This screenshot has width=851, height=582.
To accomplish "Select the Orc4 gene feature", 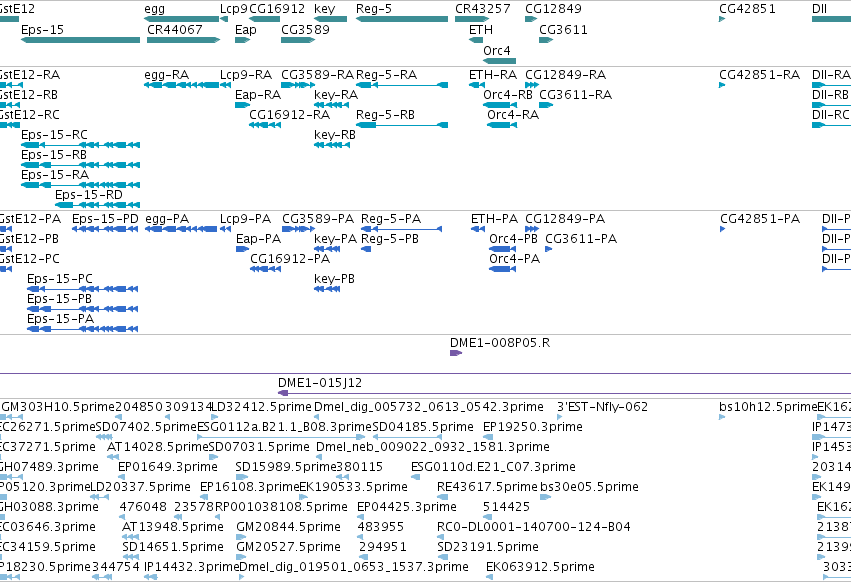I will coord(499,61).
